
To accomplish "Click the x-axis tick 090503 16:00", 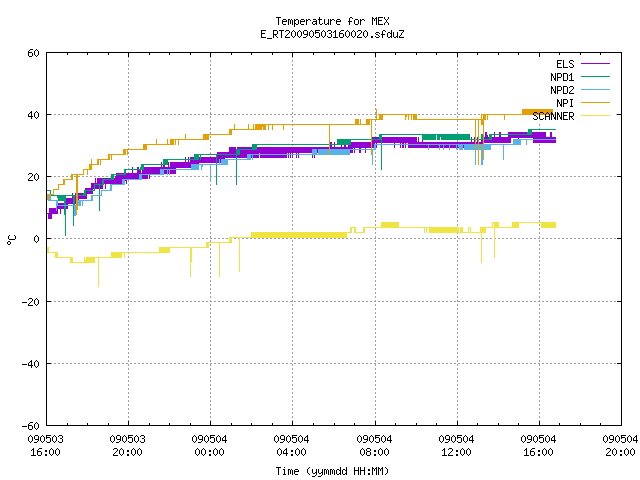I will coord(46,446).
